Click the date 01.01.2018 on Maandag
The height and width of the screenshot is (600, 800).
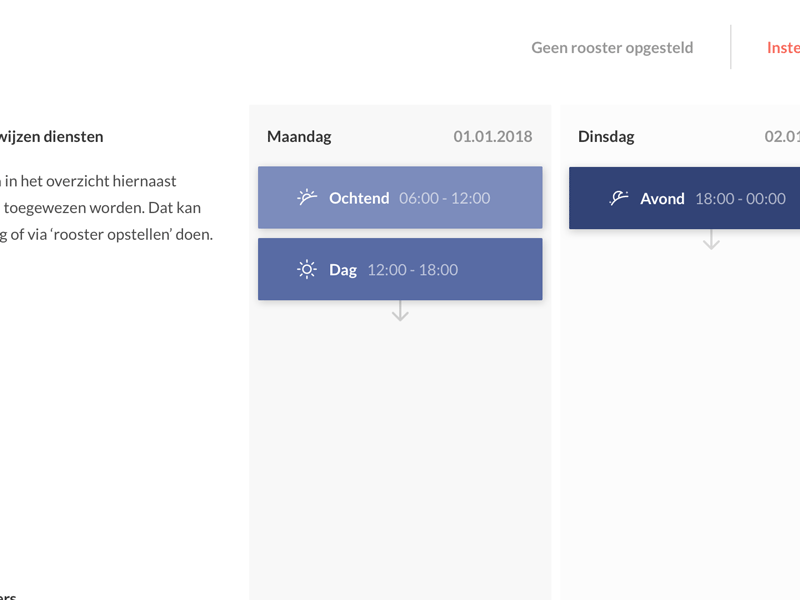(x=493, y=136)
